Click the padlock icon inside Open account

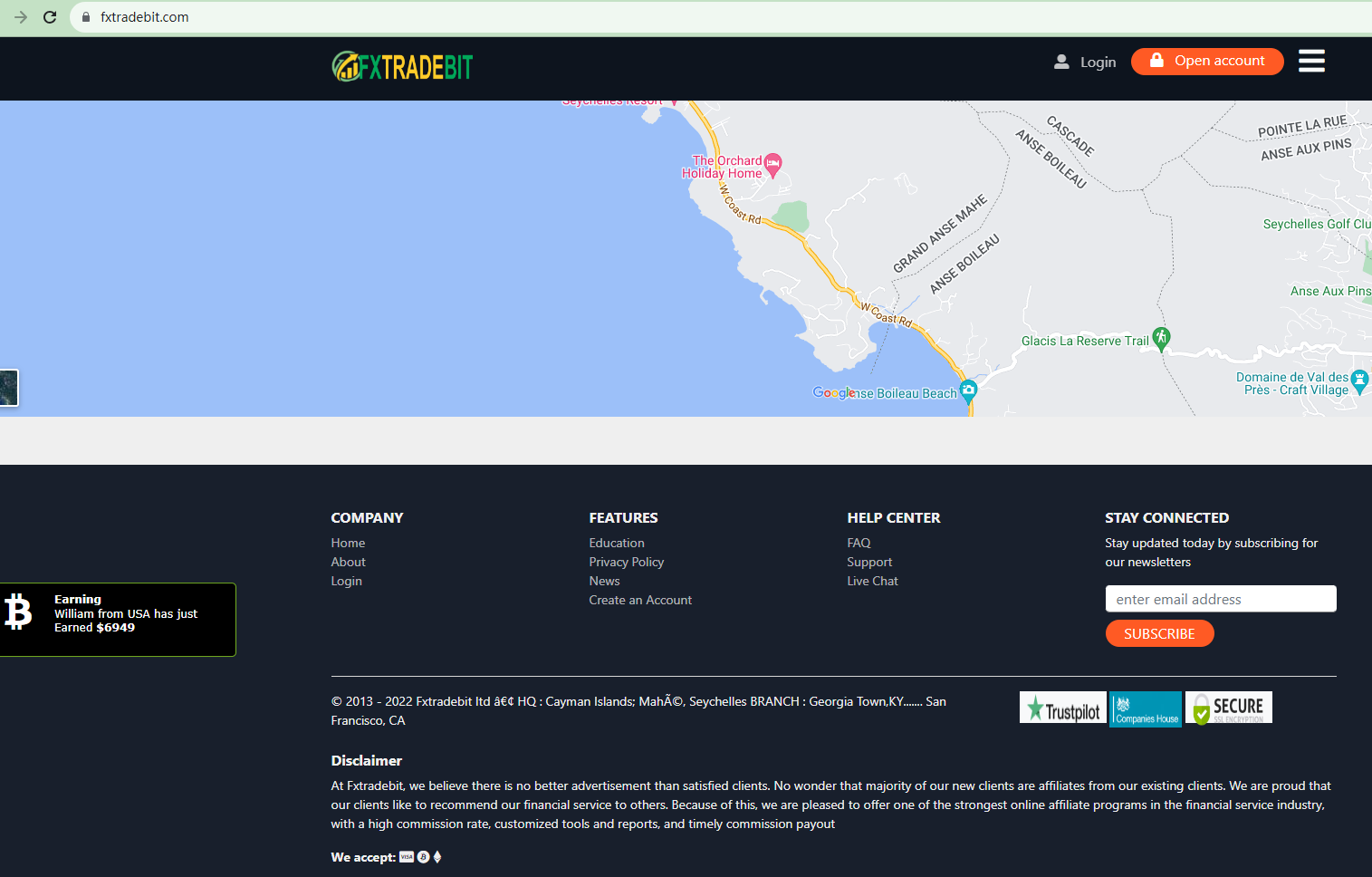(x=1156, y=60)
